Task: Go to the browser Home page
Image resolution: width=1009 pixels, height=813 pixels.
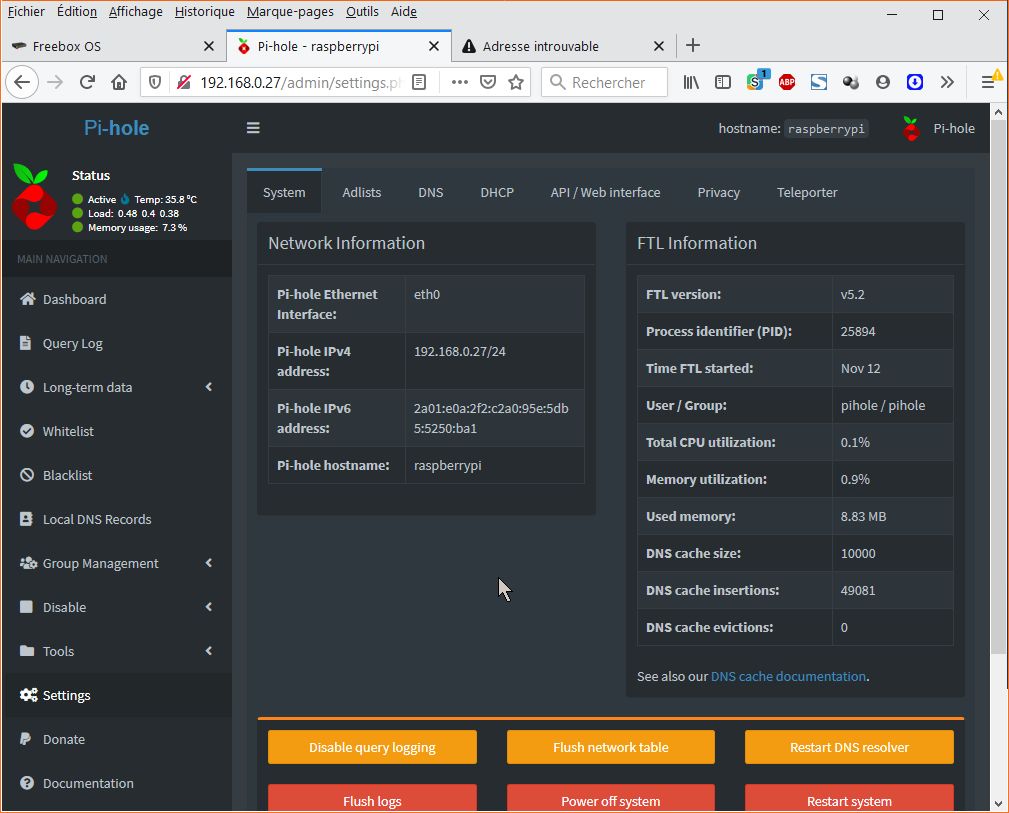Action: (x=119, y=82)
